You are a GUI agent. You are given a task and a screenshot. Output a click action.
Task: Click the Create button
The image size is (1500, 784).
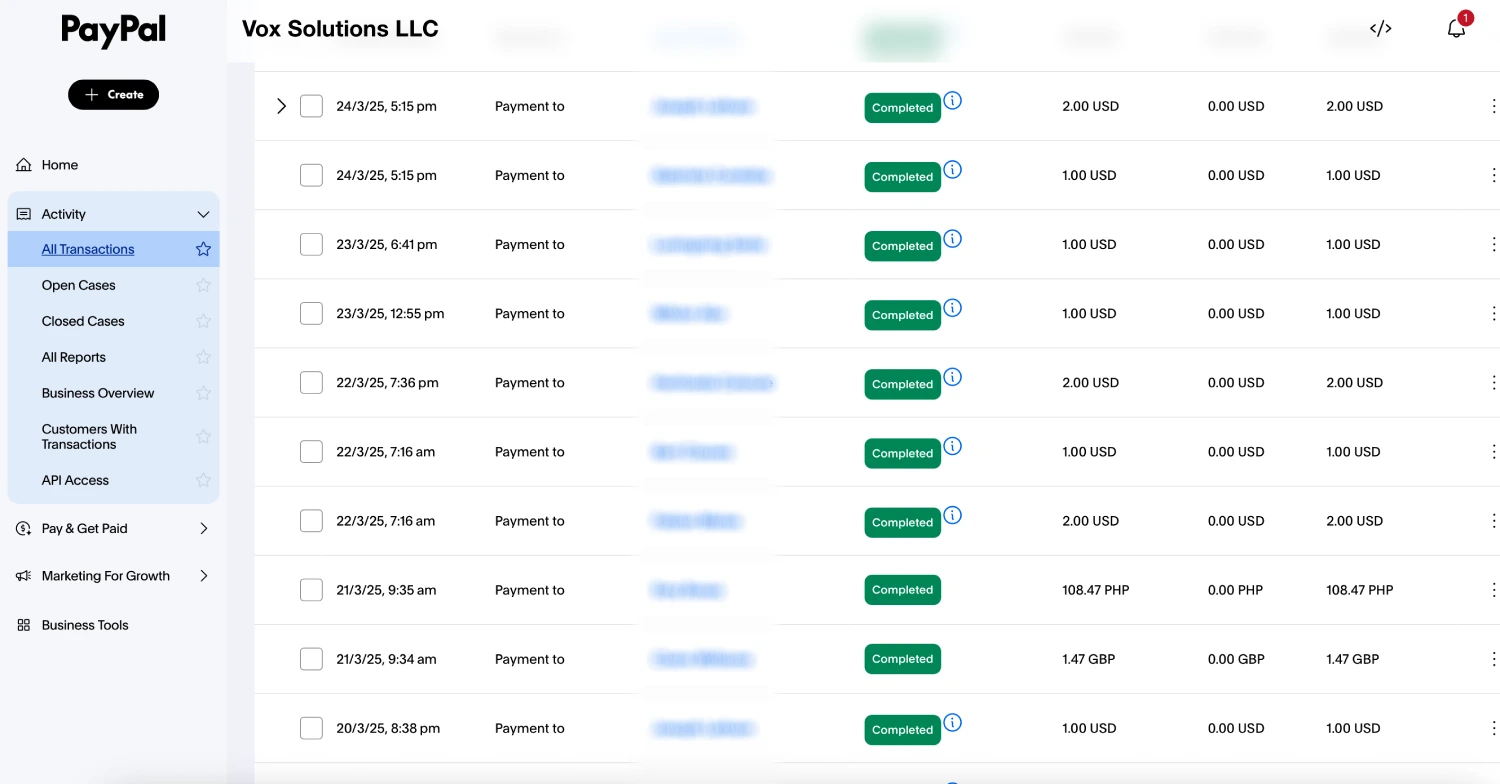[113, 94]
